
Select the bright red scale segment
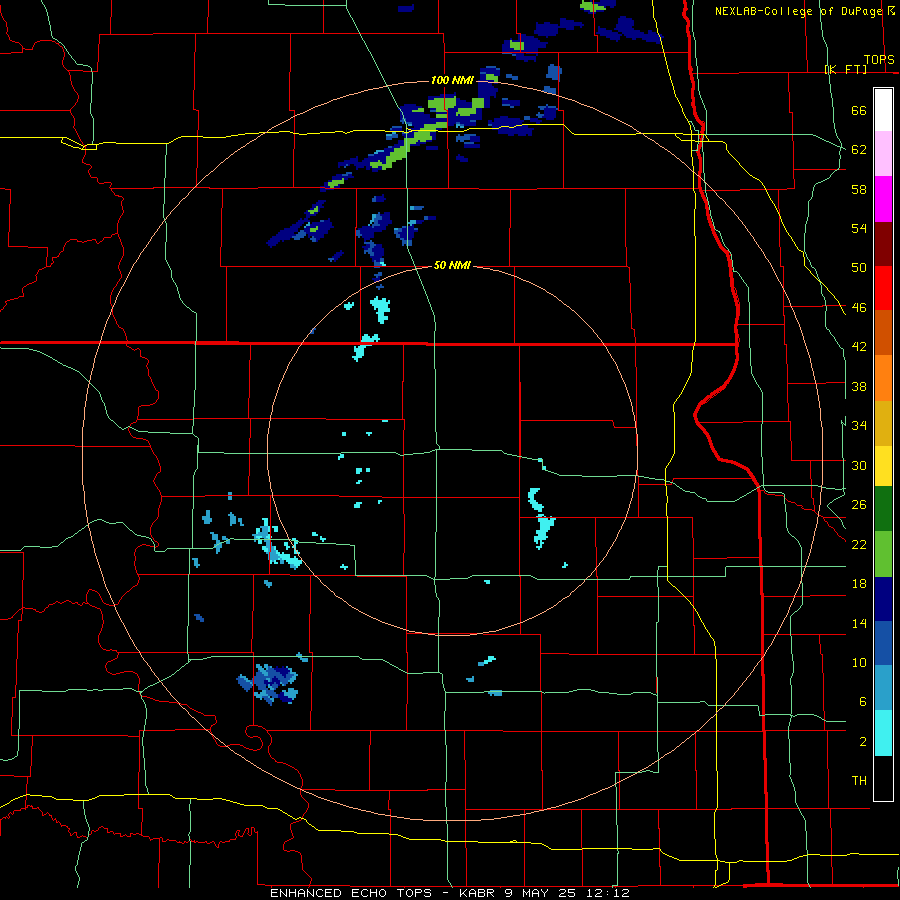(883, 288)
